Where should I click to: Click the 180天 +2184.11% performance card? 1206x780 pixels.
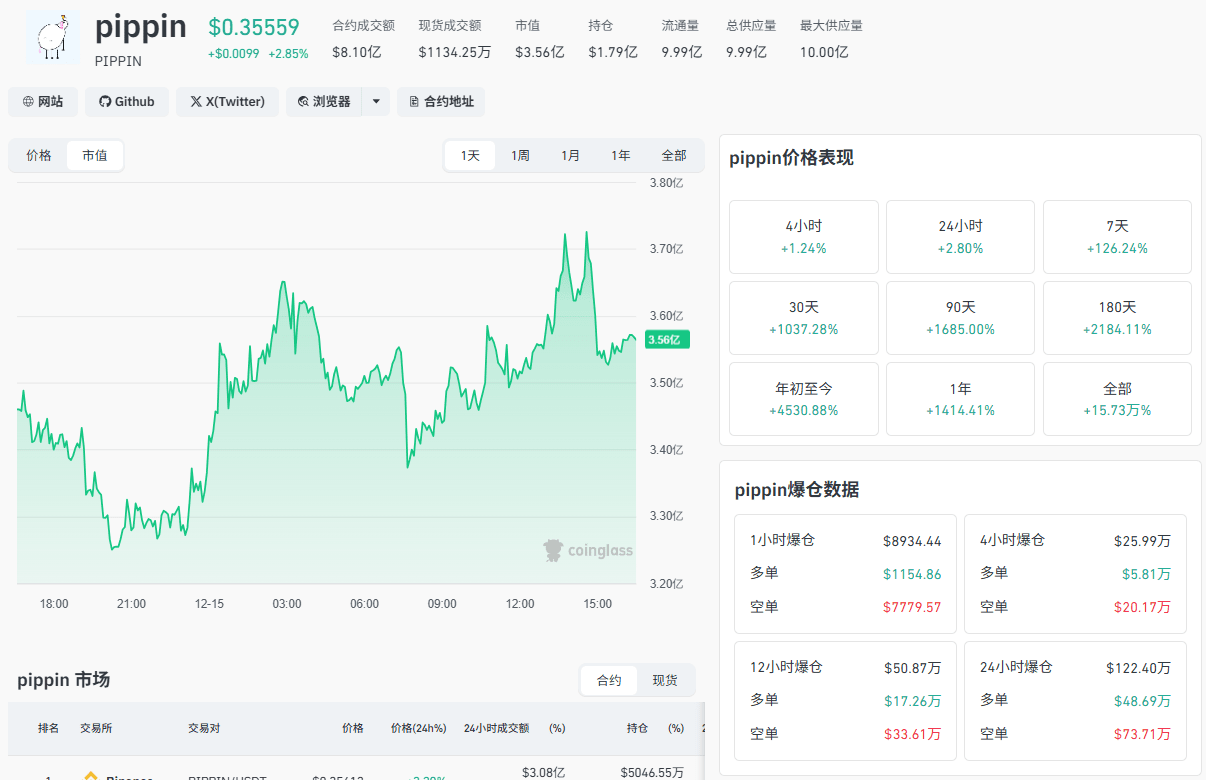pyautogui.click(x=1117, y=318)
